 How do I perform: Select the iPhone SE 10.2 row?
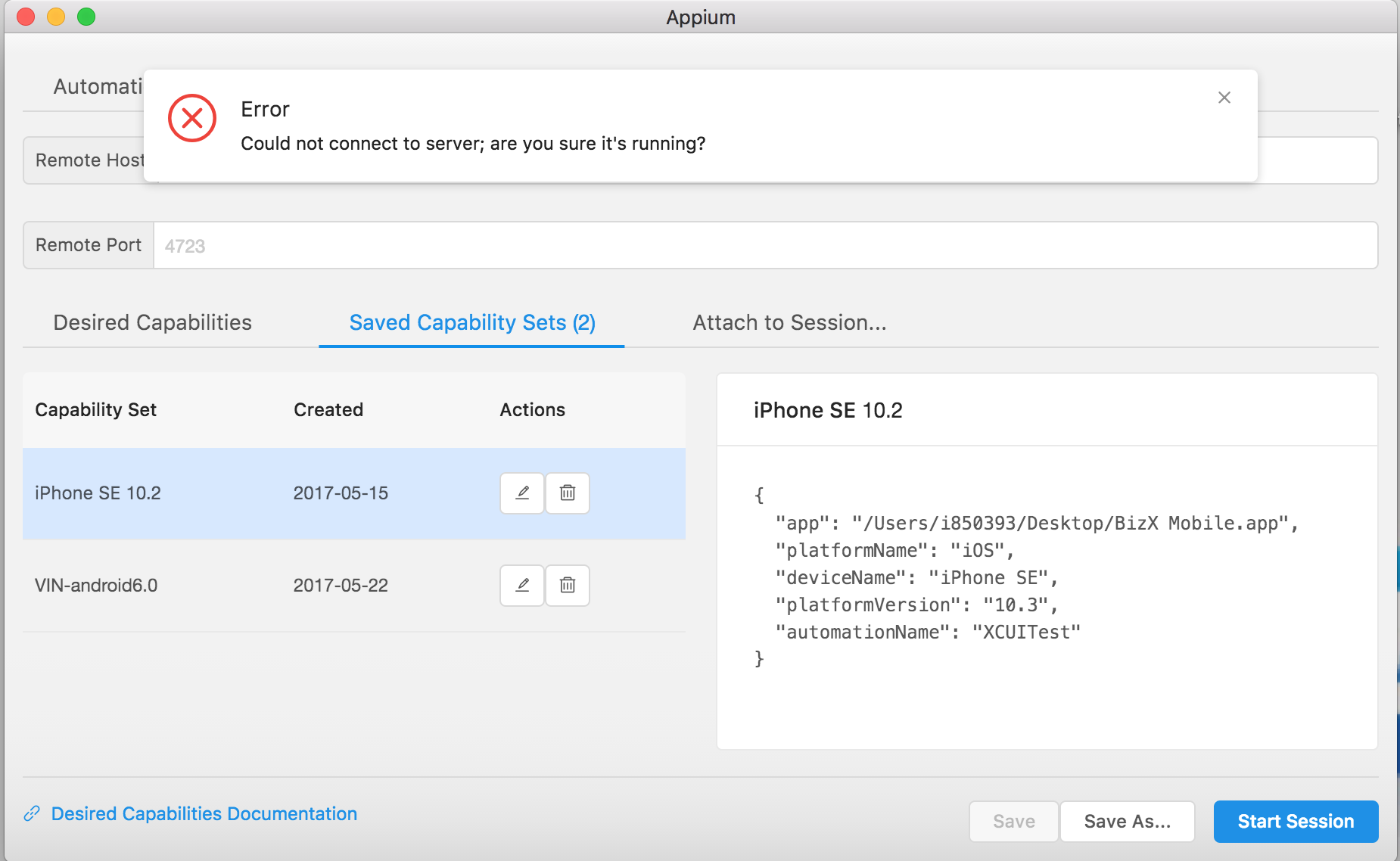click(354, 493)
